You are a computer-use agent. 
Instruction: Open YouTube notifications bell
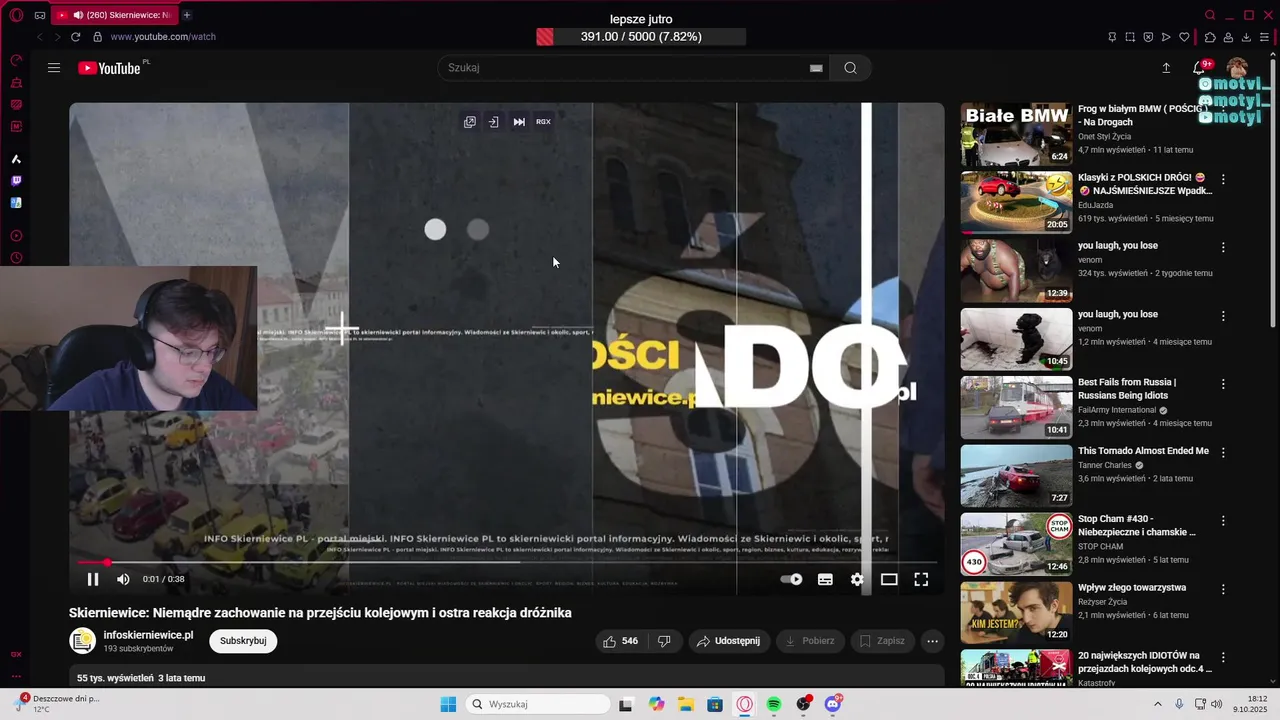click(1199, 68)
